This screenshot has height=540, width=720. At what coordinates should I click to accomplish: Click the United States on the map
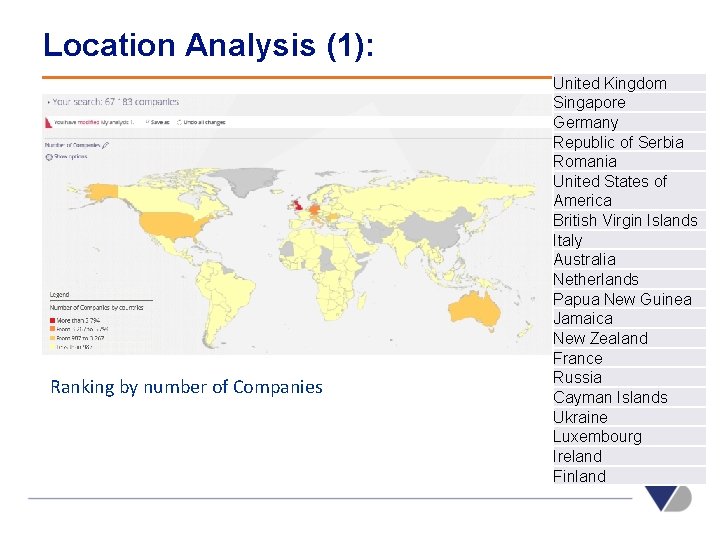(171, 226)
